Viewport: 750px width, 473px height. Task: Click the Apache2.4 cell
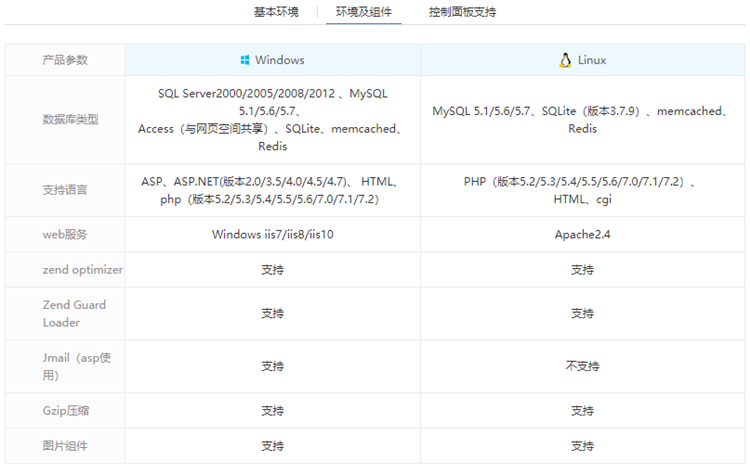coord(582,235)
